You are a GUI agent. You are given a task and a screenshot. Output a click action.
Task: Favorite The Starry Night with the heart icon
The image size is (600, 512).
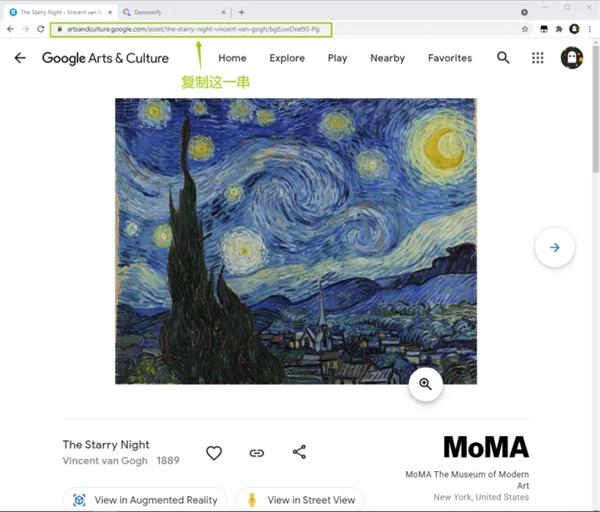[214, 453]
